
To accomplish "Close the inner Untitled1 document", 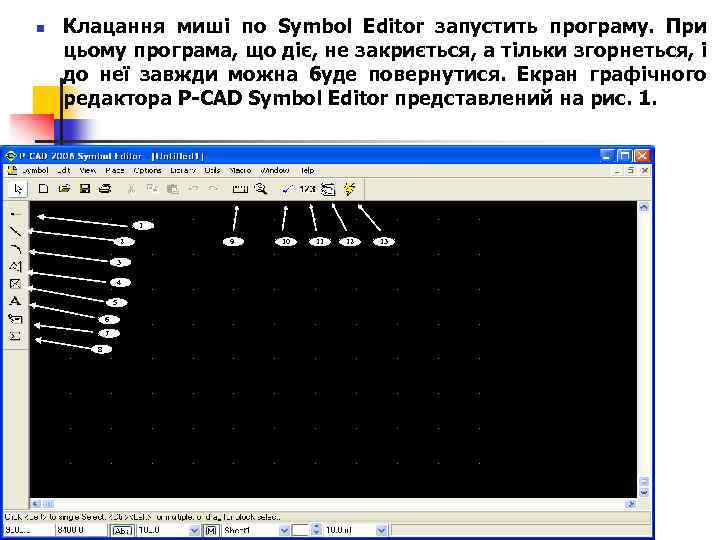I will click(645, 170).
